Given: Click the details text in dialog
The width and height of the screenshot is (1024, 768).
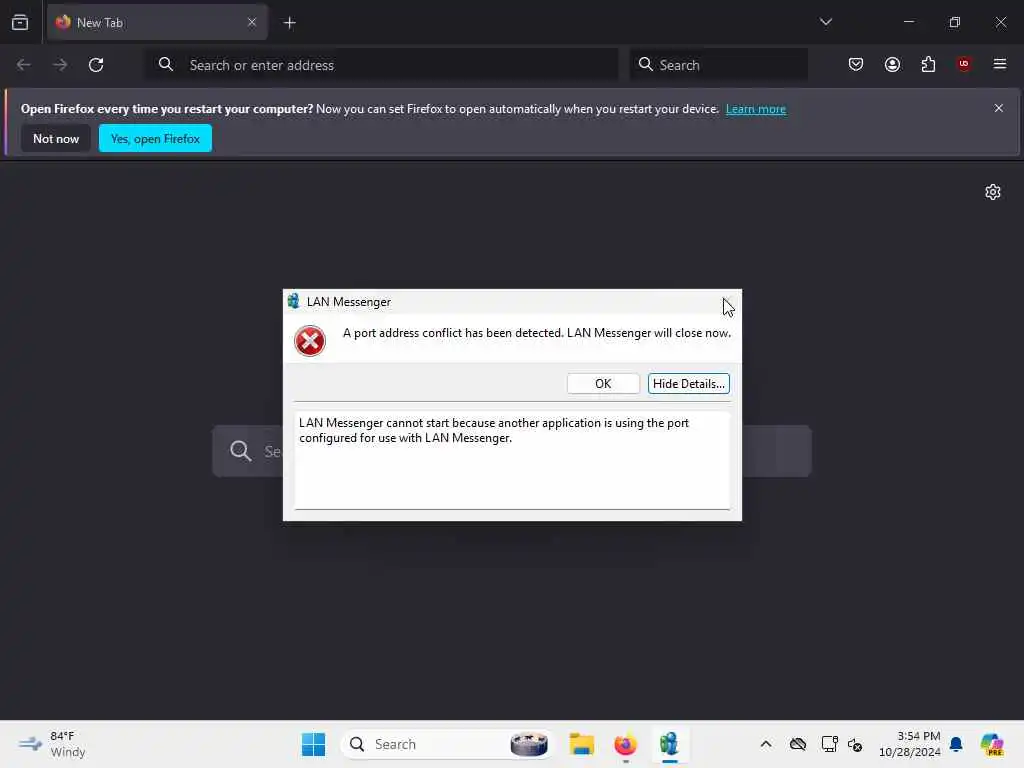Looking at the screenshot, I should pos(494,430).
